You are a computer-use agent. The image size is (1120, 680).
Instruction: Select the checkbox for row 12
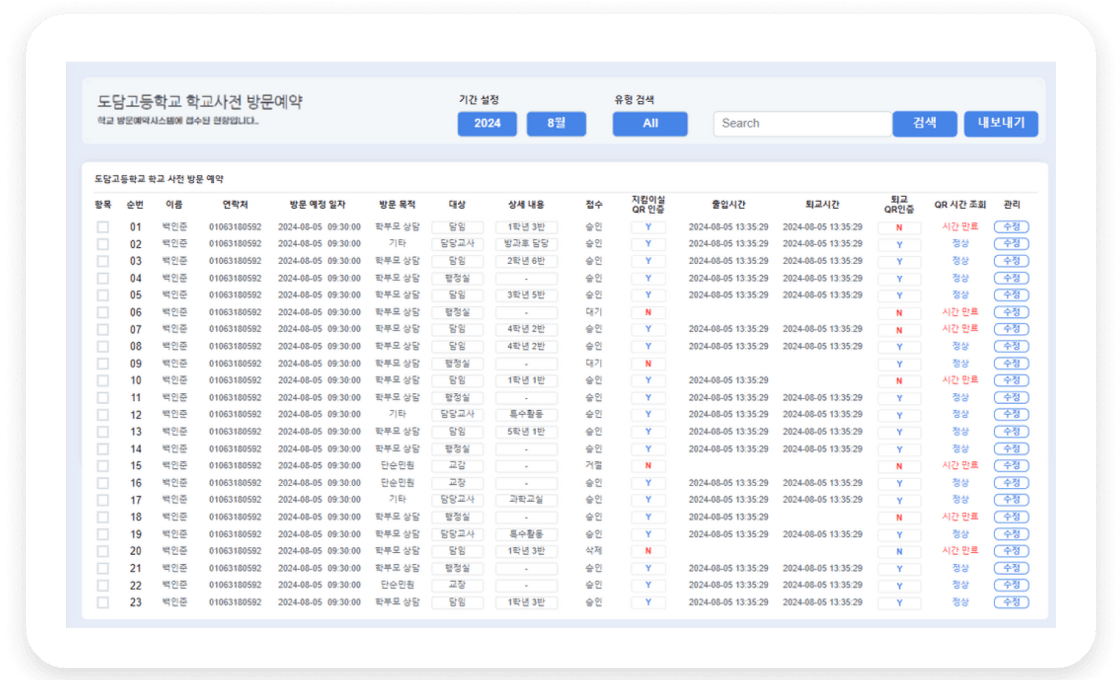coord(102,415)
